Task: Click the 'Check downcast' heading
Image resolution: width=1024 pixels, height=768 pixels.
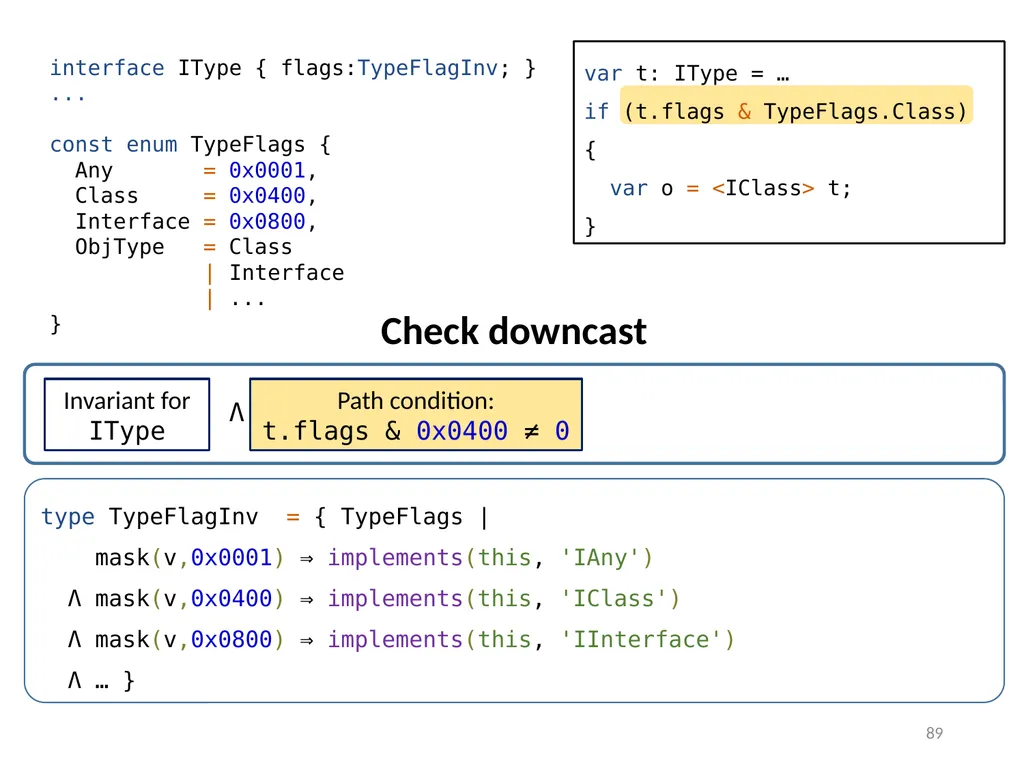Action: [513, 331]
